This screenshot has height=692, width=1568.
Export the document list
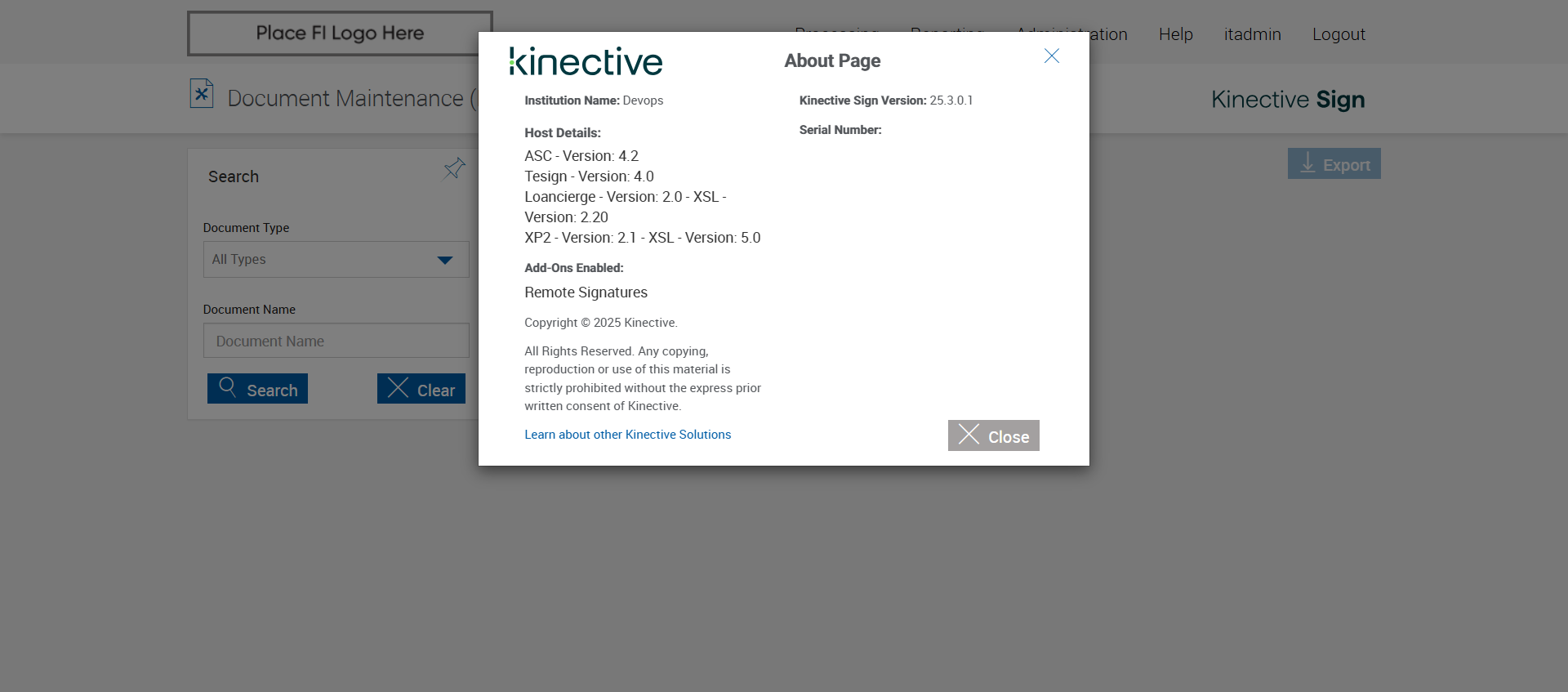point(1334,163)
